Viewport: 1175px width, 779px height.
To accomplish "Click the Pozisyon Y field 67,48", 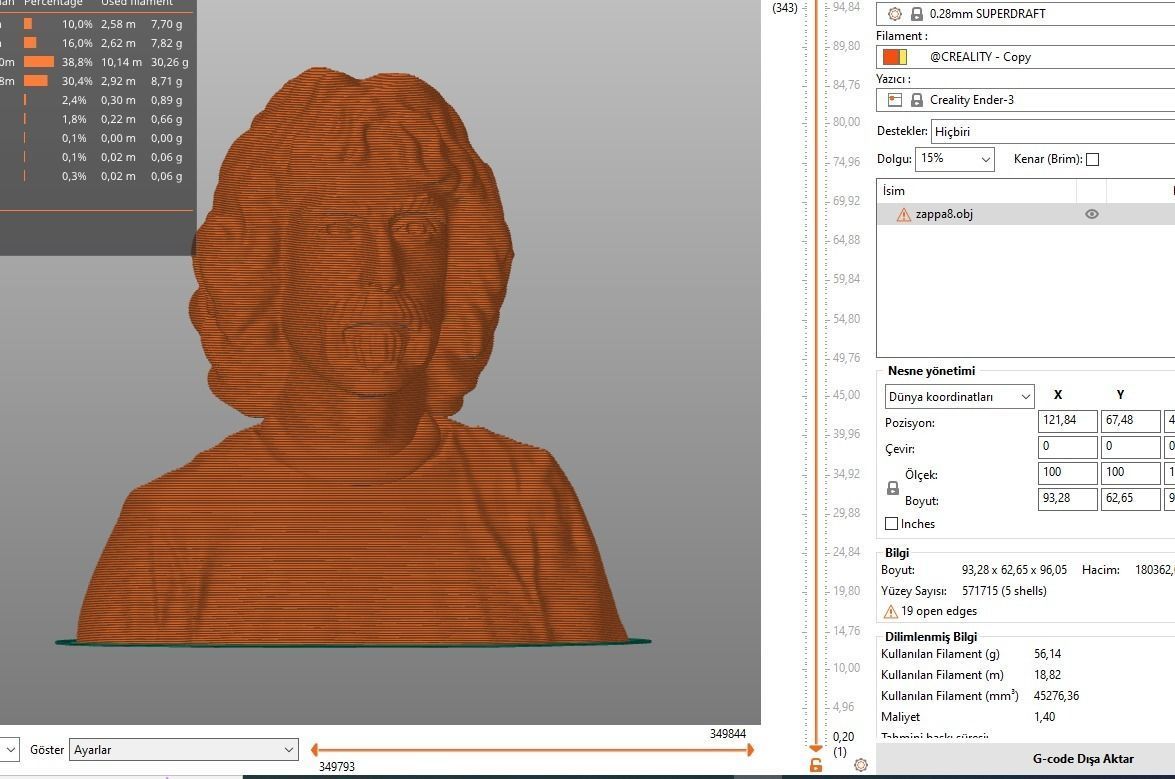I will pos(1130,421).
